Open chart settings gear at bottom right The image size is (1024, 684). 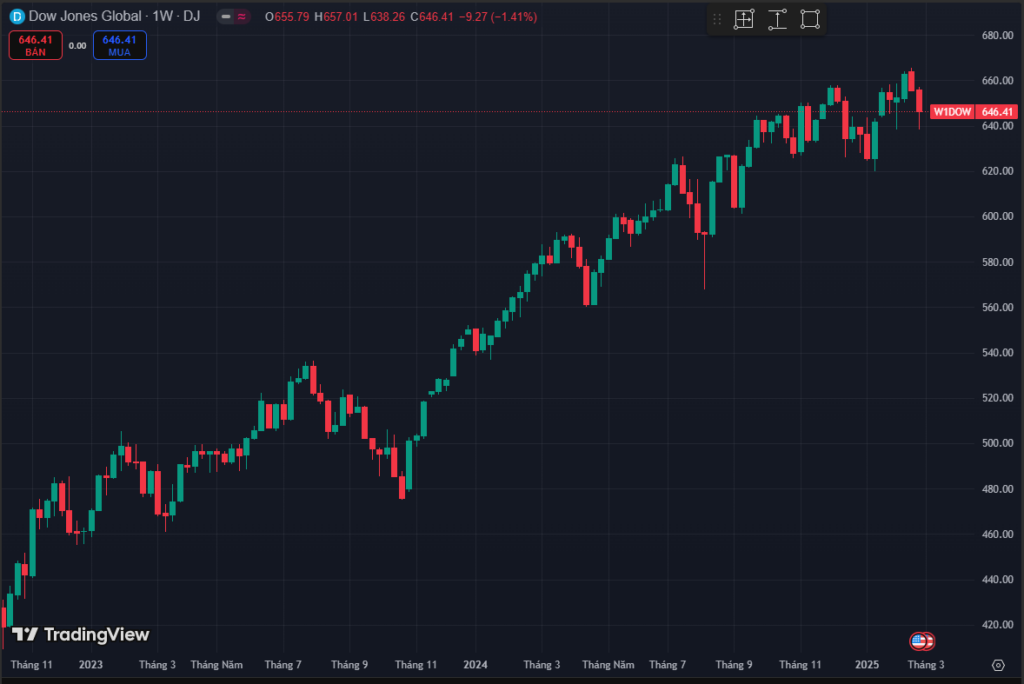pyautogui.click(x=998, y=665)
